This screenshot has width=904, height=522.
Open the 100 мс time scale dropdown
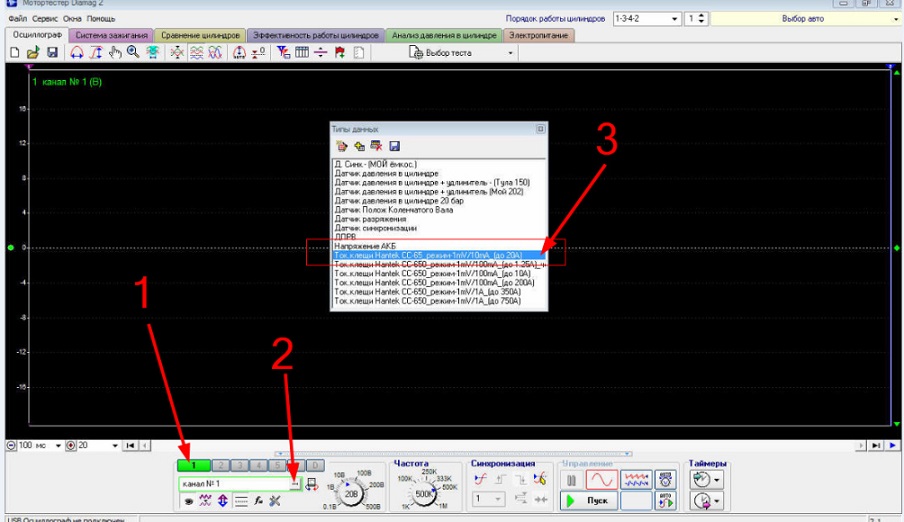(x=58, y=445)
